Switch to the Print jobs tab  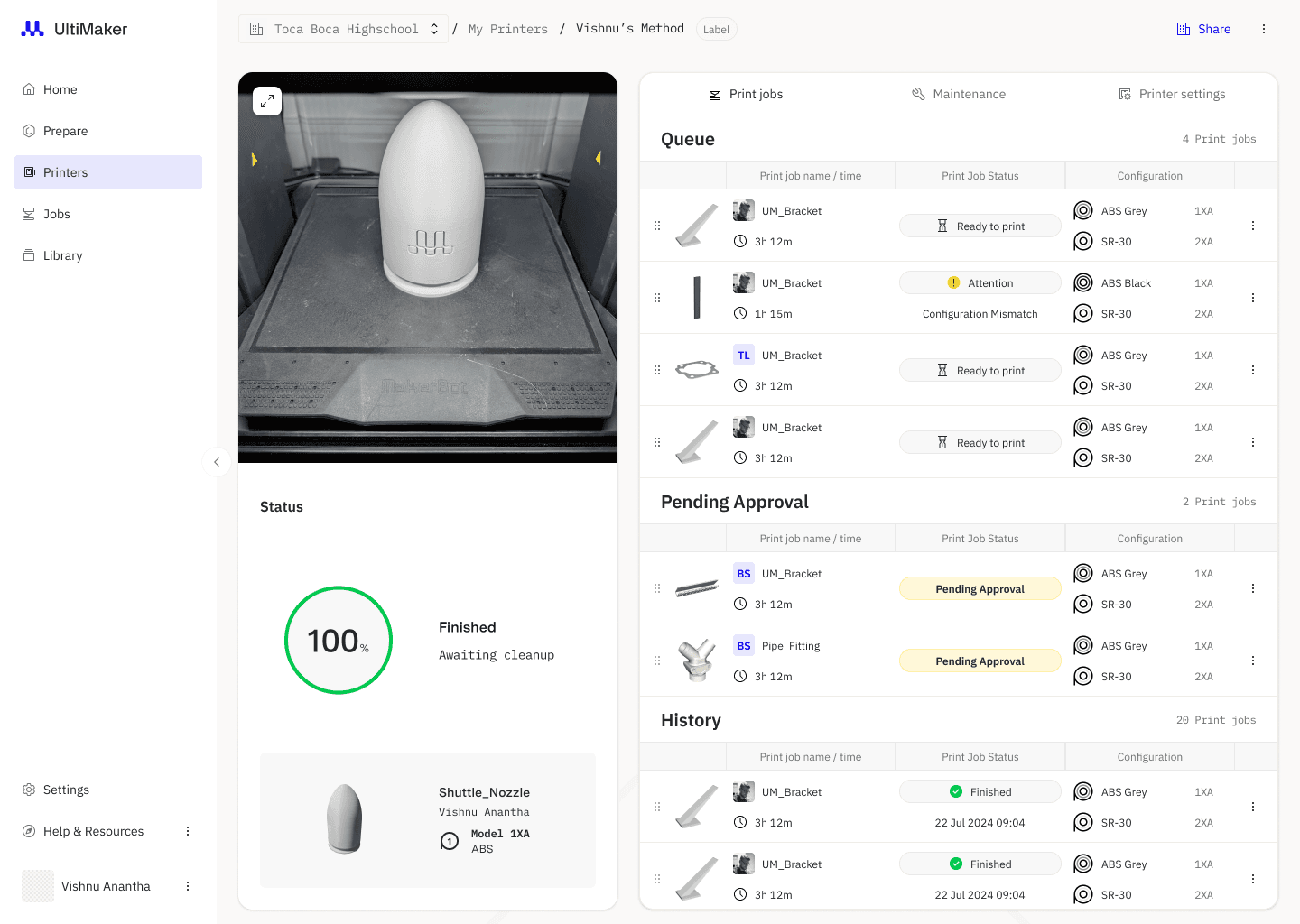click(746, 94)
